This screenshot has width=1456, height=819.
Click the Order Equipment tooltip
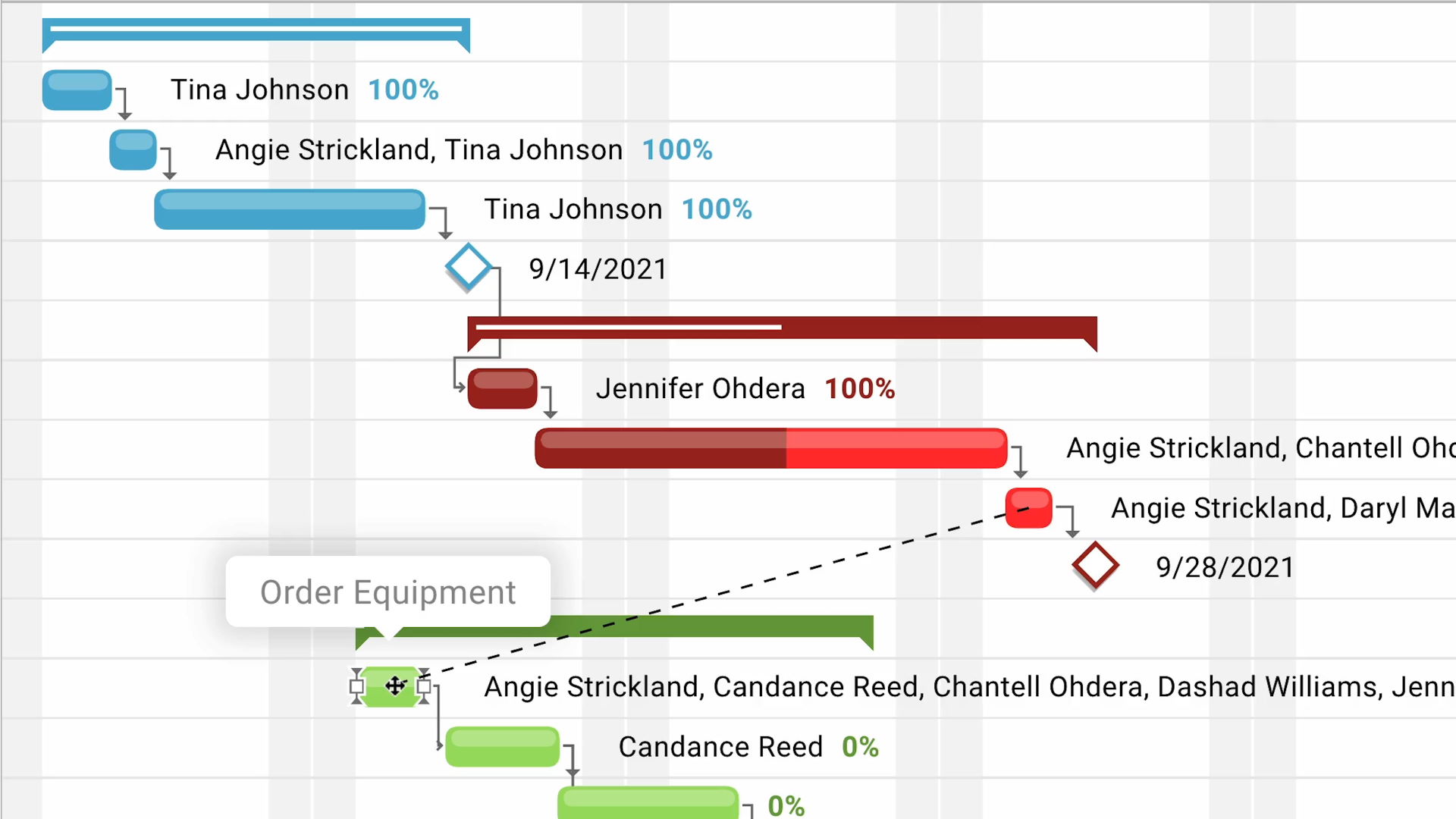click(x=388, y=591)
